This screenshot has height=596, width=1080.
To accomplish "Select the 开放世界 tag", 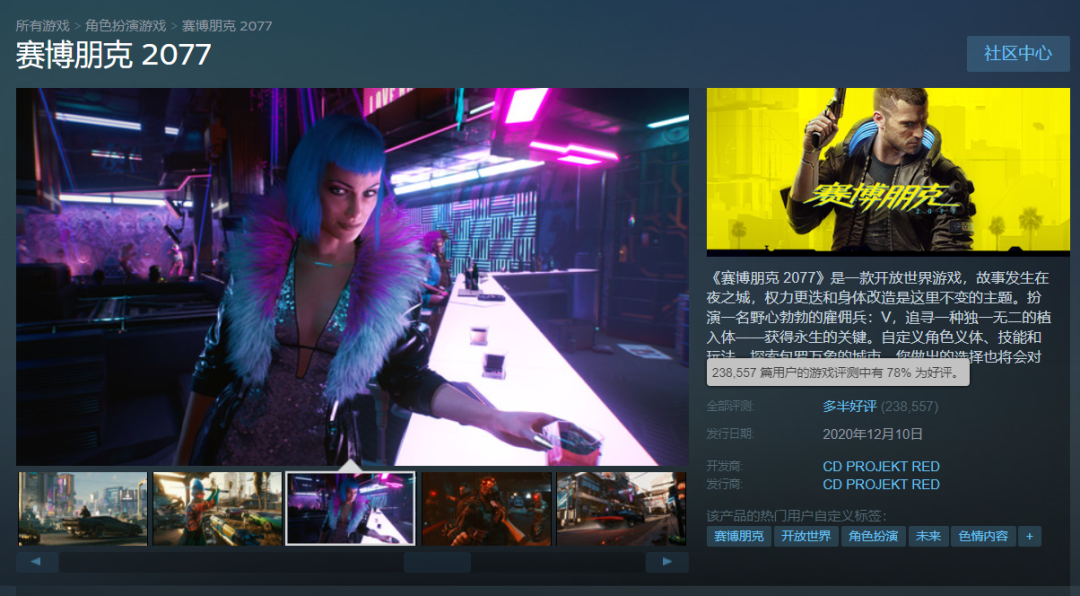I will click(x=806, y=536).
